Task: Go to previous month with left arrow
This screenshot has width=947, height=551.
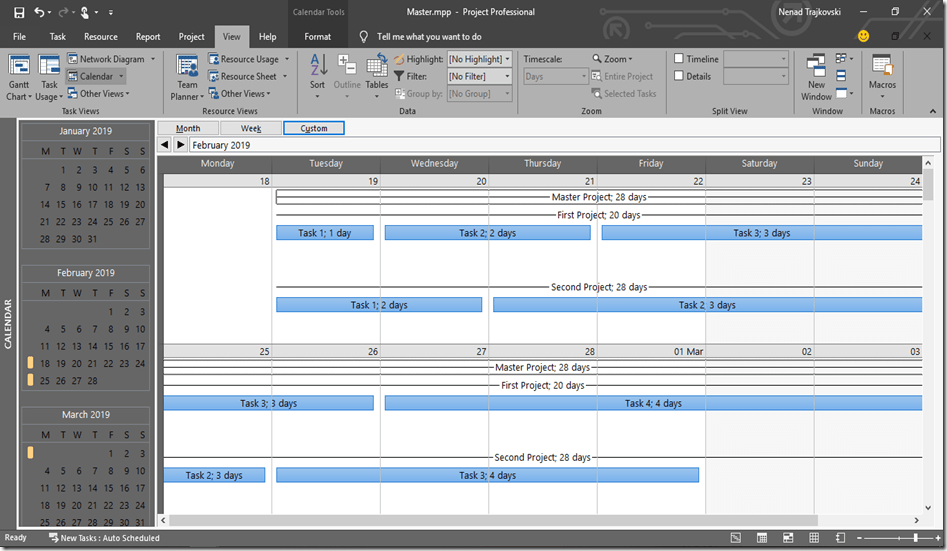Action: 165,145
